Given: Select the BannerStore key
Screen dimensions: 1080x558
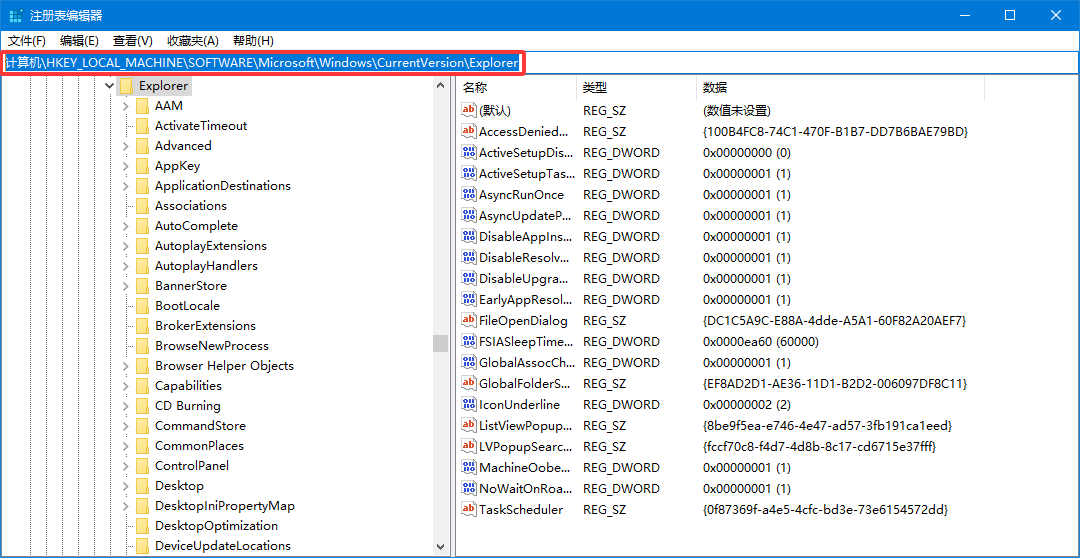Looking at the screenshot, I should 191,286.
